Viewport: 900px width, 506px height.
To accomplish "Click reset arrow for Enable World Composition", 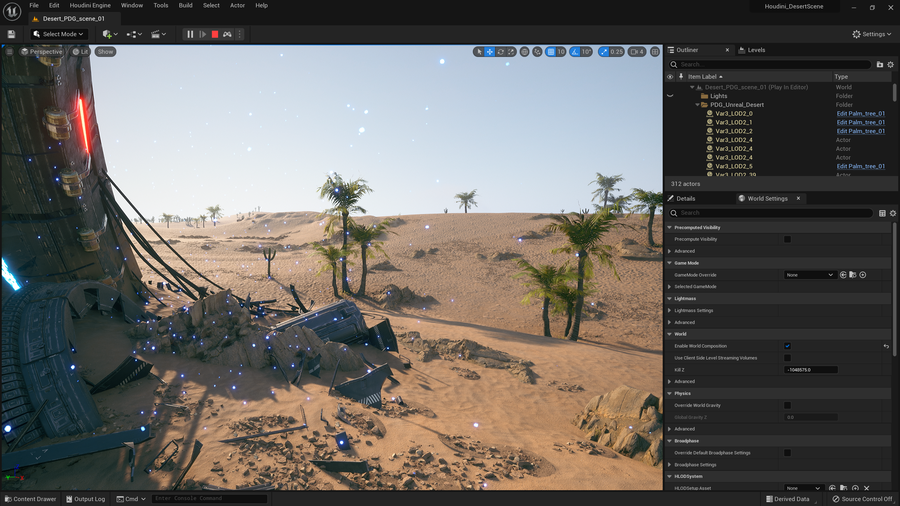I will tap(885, 346).
